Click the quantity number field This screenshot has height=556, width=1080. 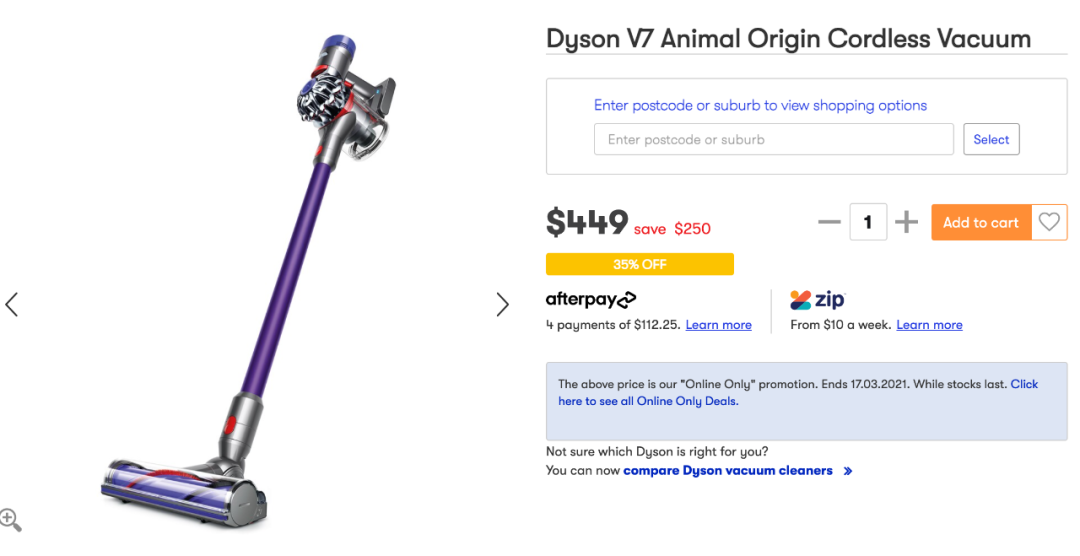pos(868,222)
